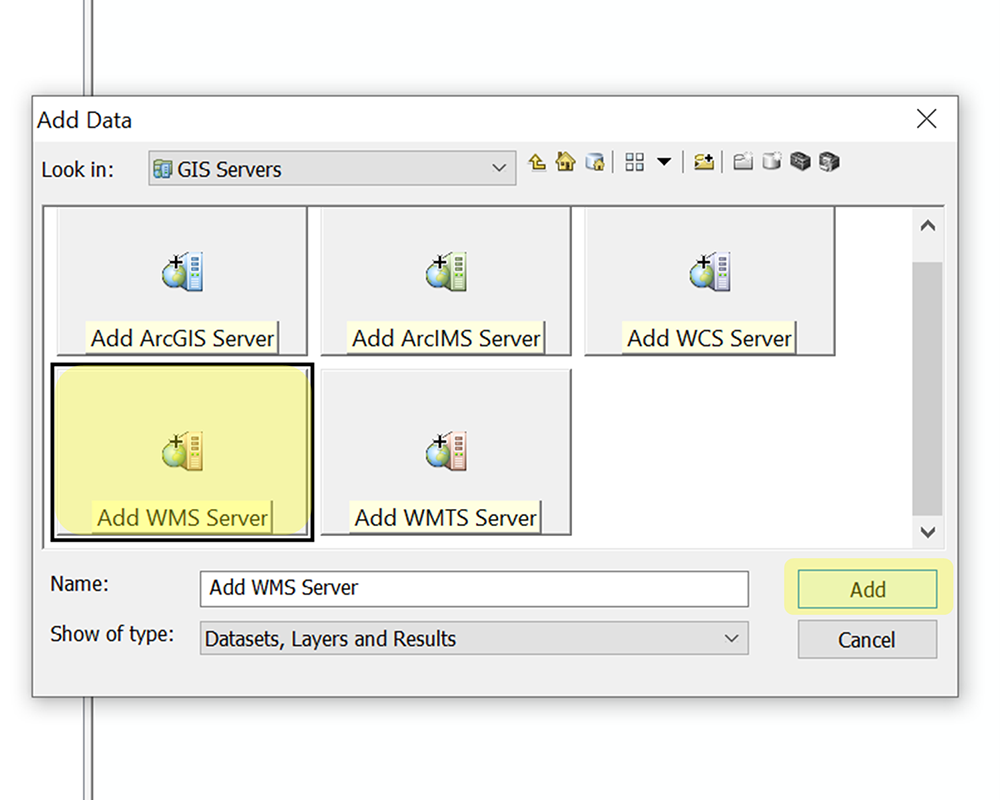Click inside the Name text field
The image size is (1000, 800).
coord(473,589)
